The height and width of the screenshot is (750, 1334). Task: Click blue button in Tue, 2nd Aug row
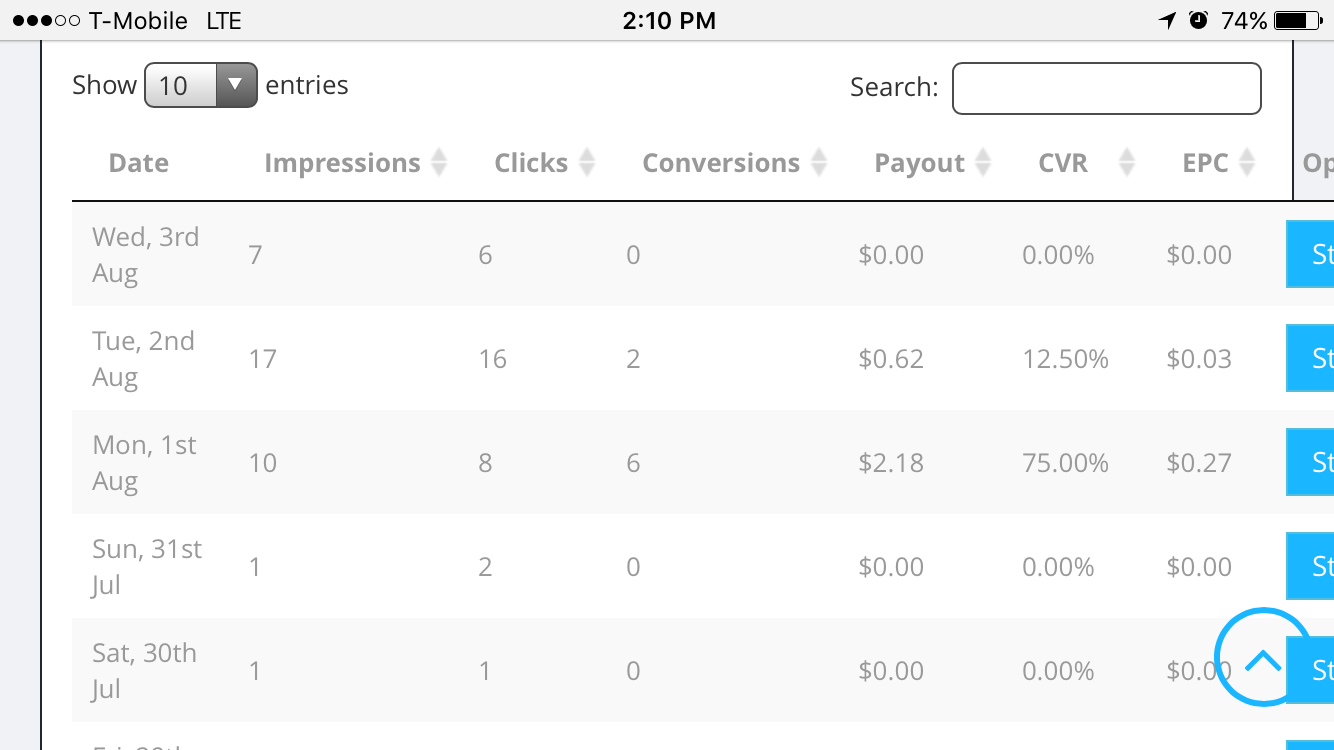[1310, 358]
